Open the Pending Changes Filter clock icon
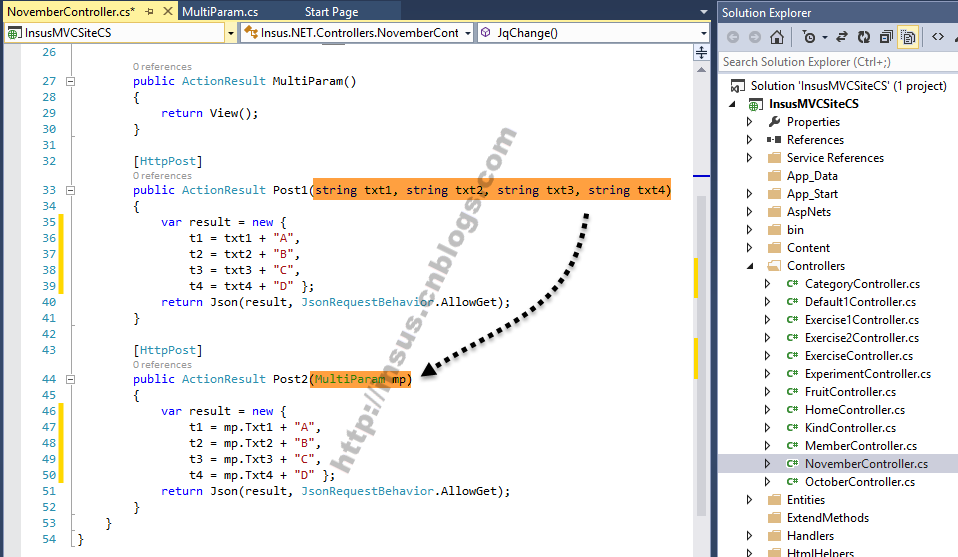This screenshot has width=958, height=557. (809, 37)
